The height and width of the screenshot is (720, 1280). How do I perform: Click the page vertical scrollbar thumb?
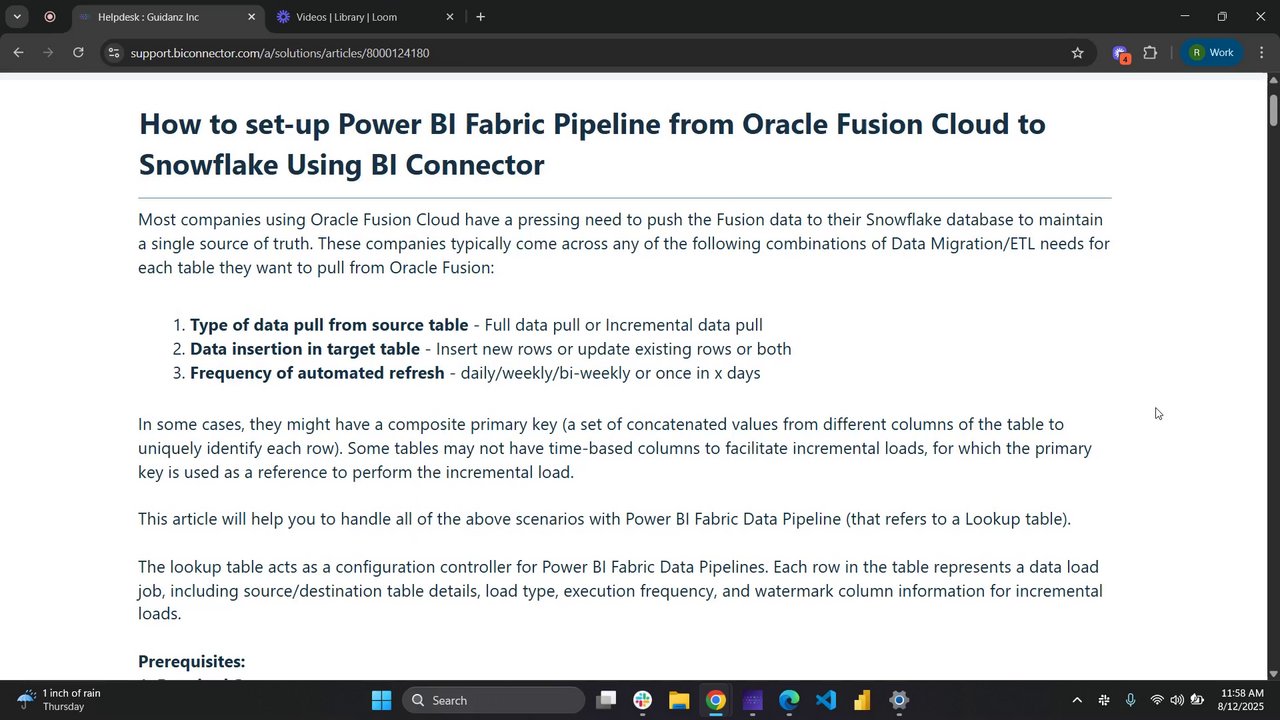coord(1273,110)
